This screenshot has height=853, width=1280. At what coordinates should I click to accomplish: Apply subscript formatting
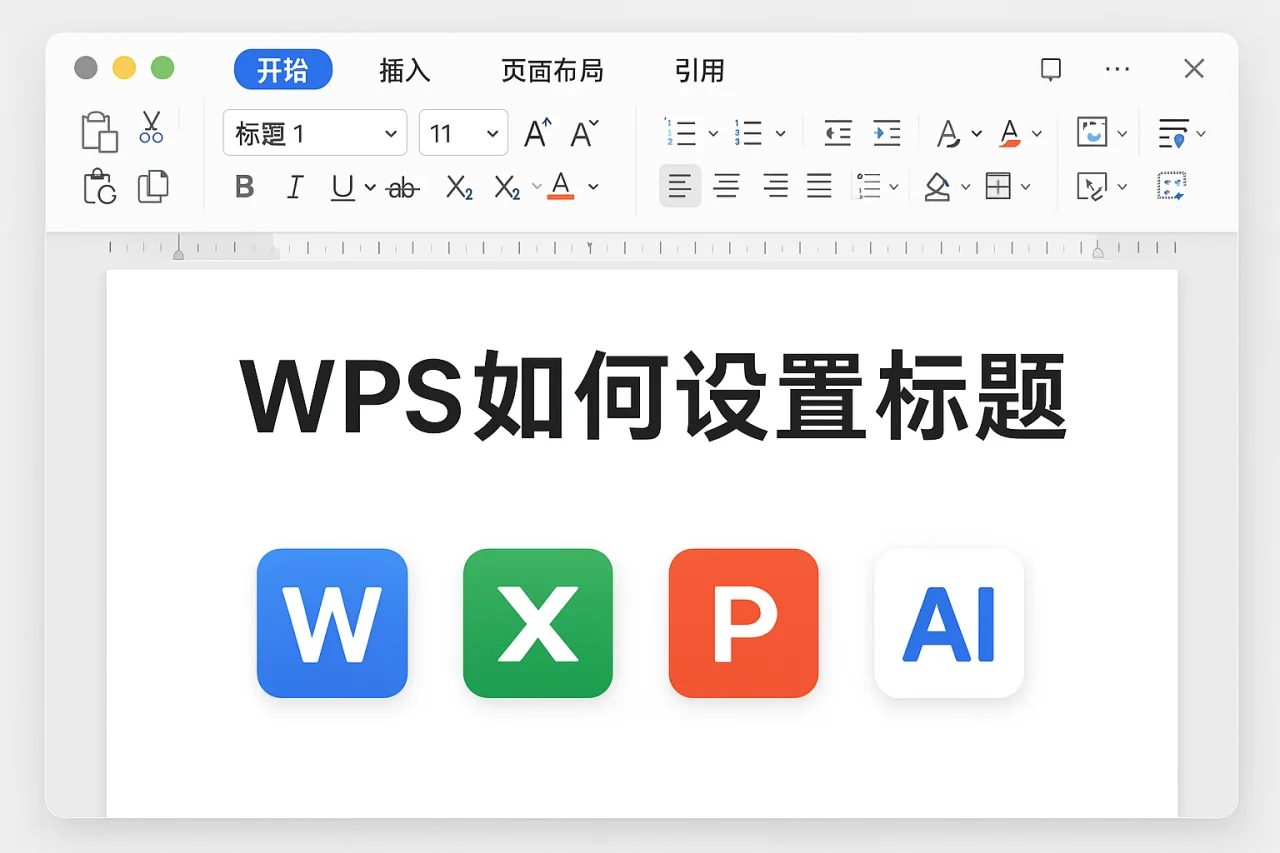459,187
